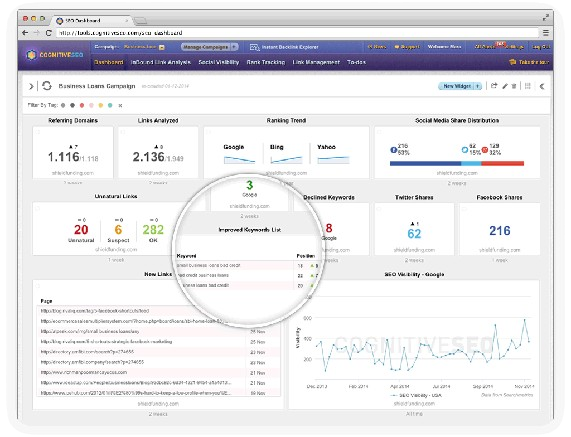Select Link Management menu
The image size is (571, 437).
click(316, 62)
